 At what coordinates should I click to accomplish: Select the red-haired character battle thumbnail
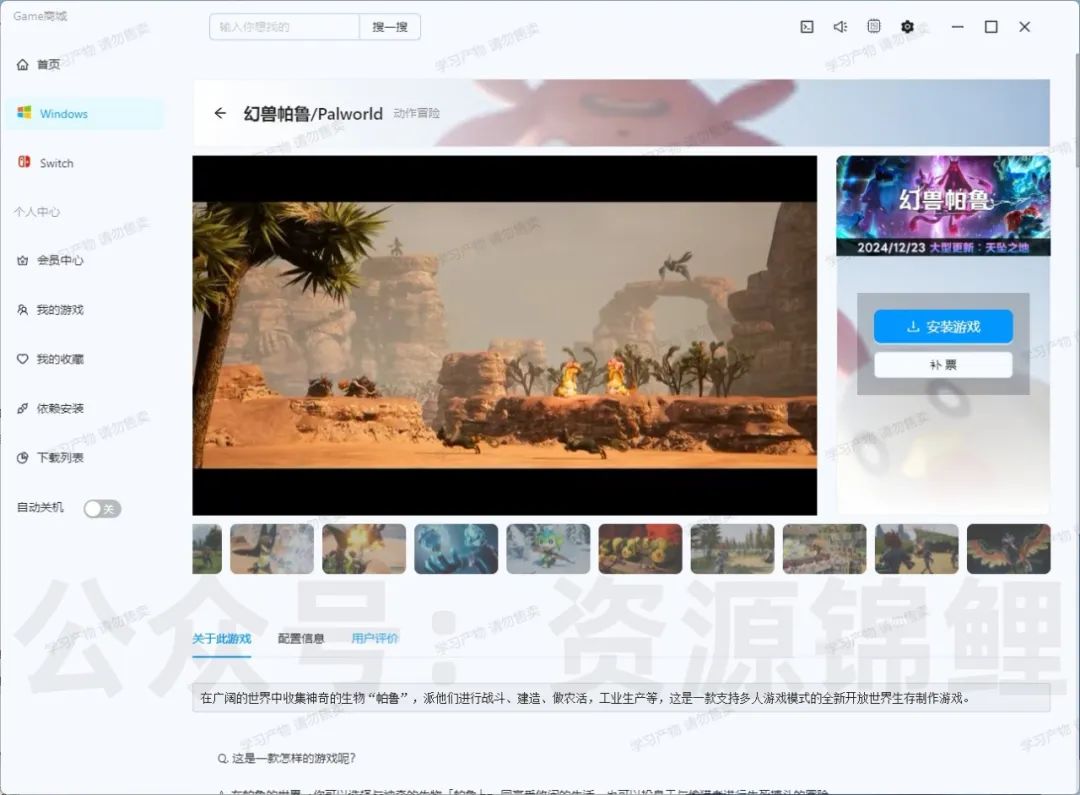coord(917,549)
